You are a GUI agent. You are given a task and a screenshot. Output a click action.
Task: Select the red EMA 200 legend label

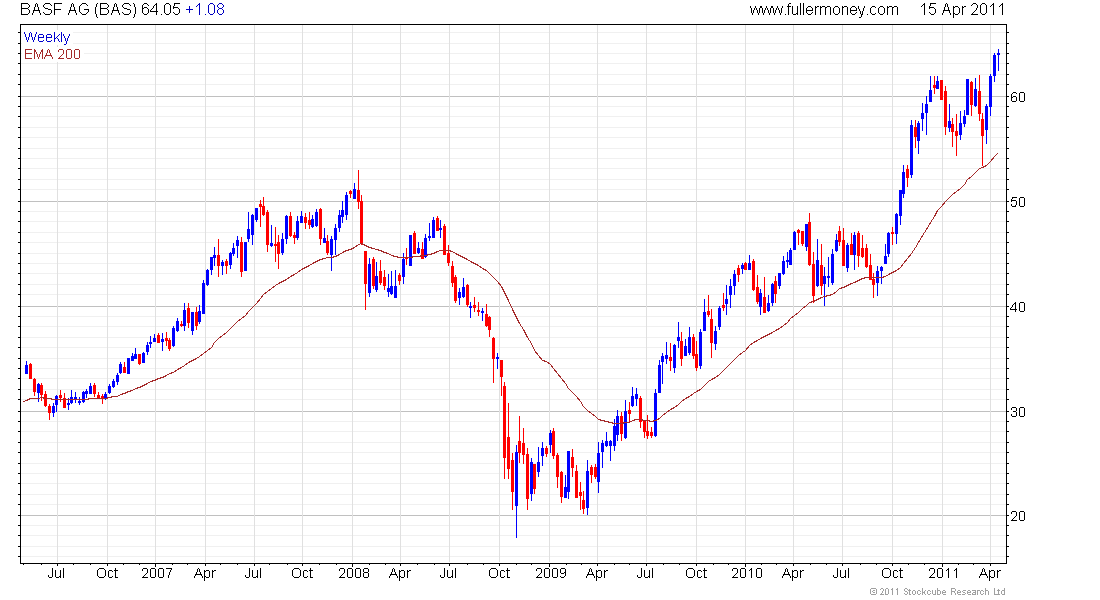tap(53, 54)
